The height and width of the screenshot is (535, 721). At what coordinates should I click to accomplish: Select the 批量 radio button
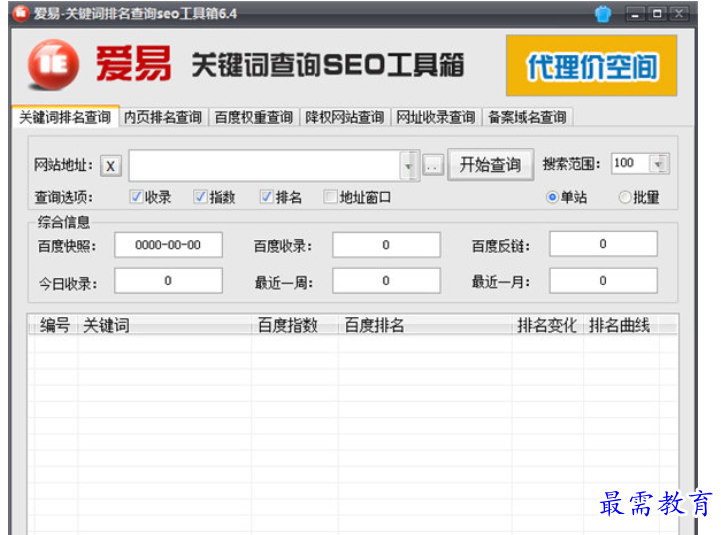[624, 197]
